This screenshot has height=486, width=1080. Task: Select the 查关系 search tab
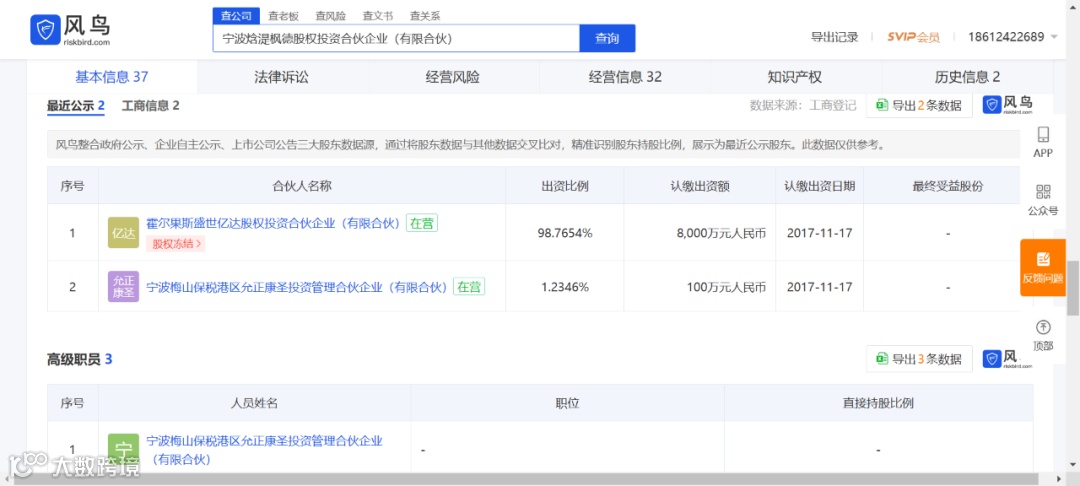tap(424, 16)
